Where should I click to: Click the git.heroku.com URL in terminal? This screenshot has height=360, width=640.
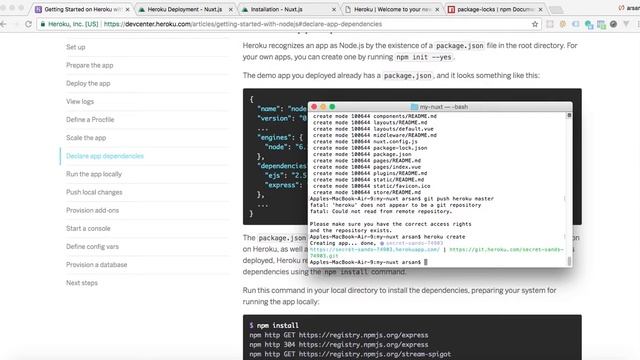tap(506, 249)
